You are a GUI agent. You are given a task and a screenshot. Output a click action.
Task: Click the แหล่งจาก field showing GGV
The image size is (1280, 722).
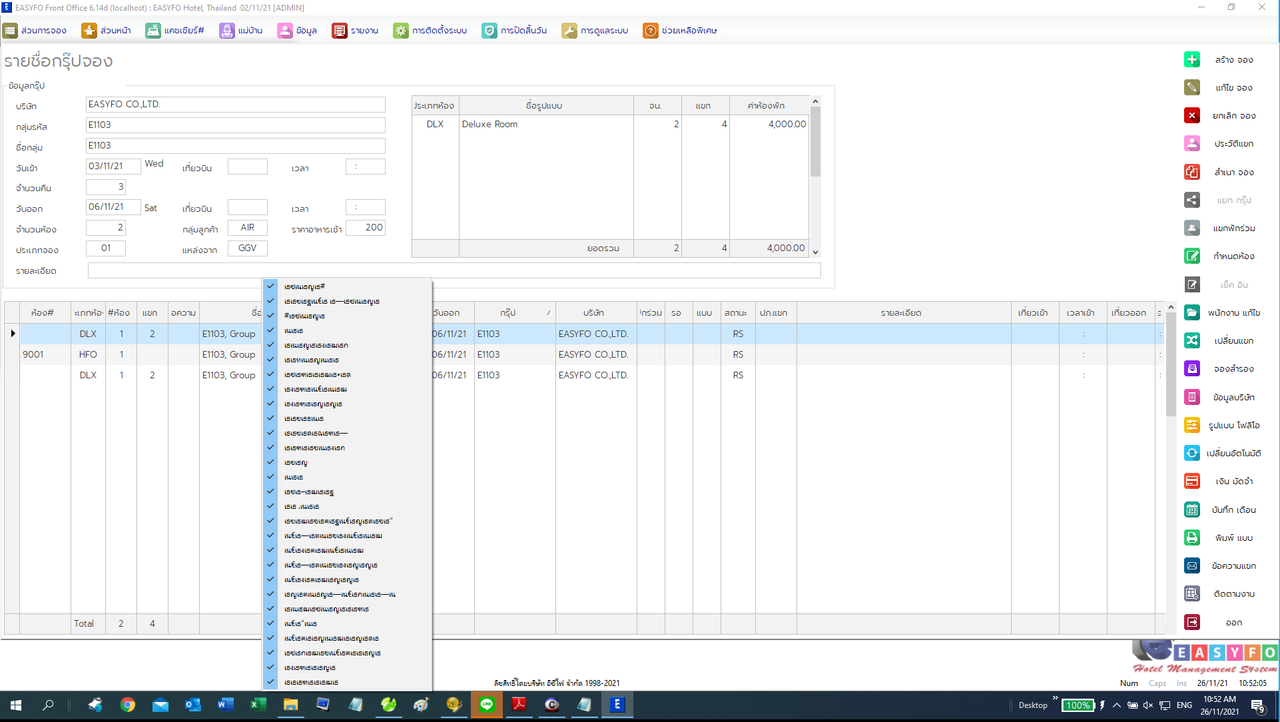pos(247,248)
